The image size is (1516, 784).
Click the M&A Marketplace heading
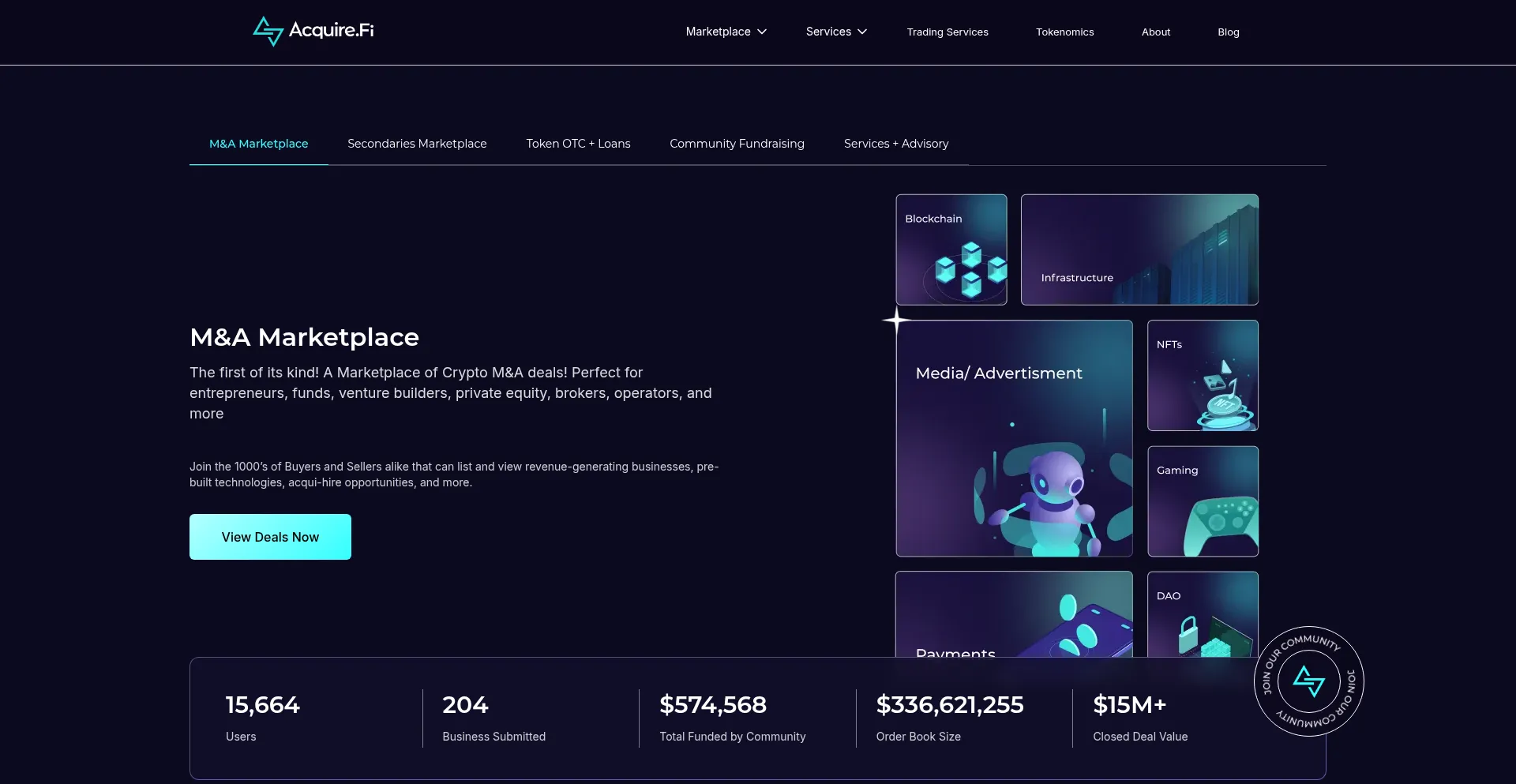[x=304, y=337]
